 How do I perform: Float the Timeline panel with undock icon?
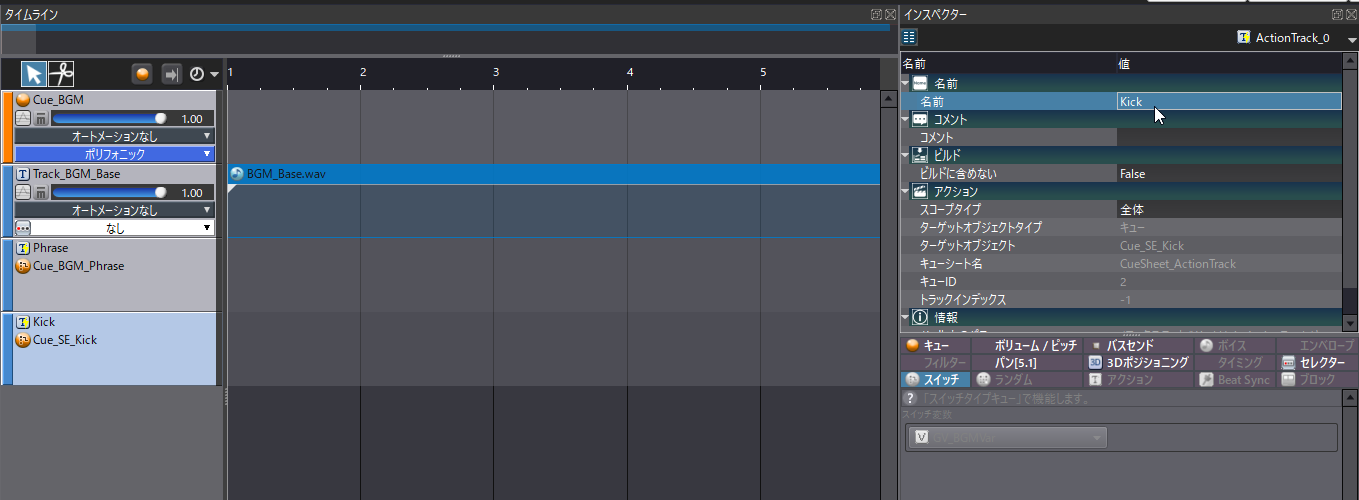click(876, 14)
